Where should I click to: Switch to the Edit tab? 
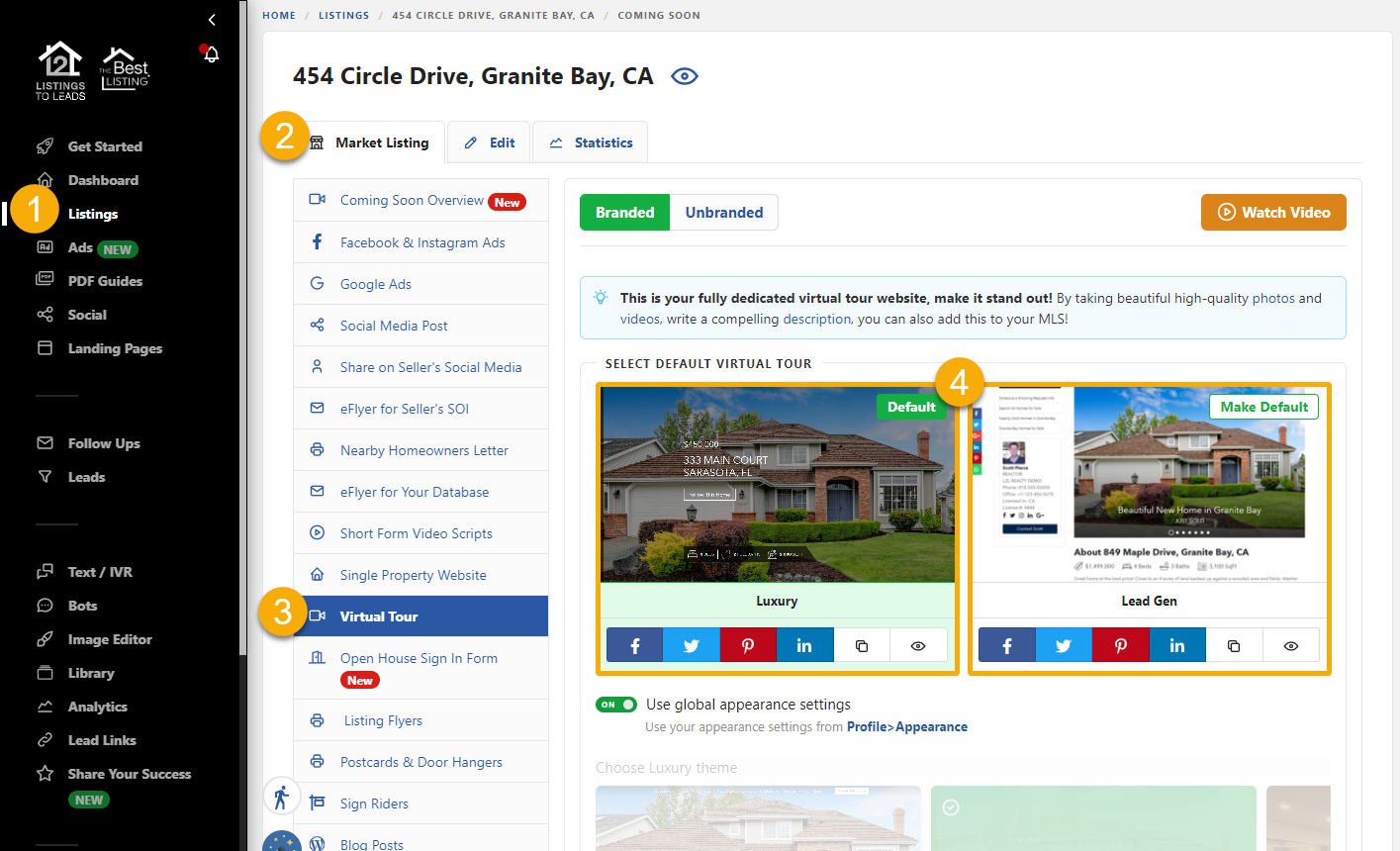pyautogui.click(x=490, y=142)
